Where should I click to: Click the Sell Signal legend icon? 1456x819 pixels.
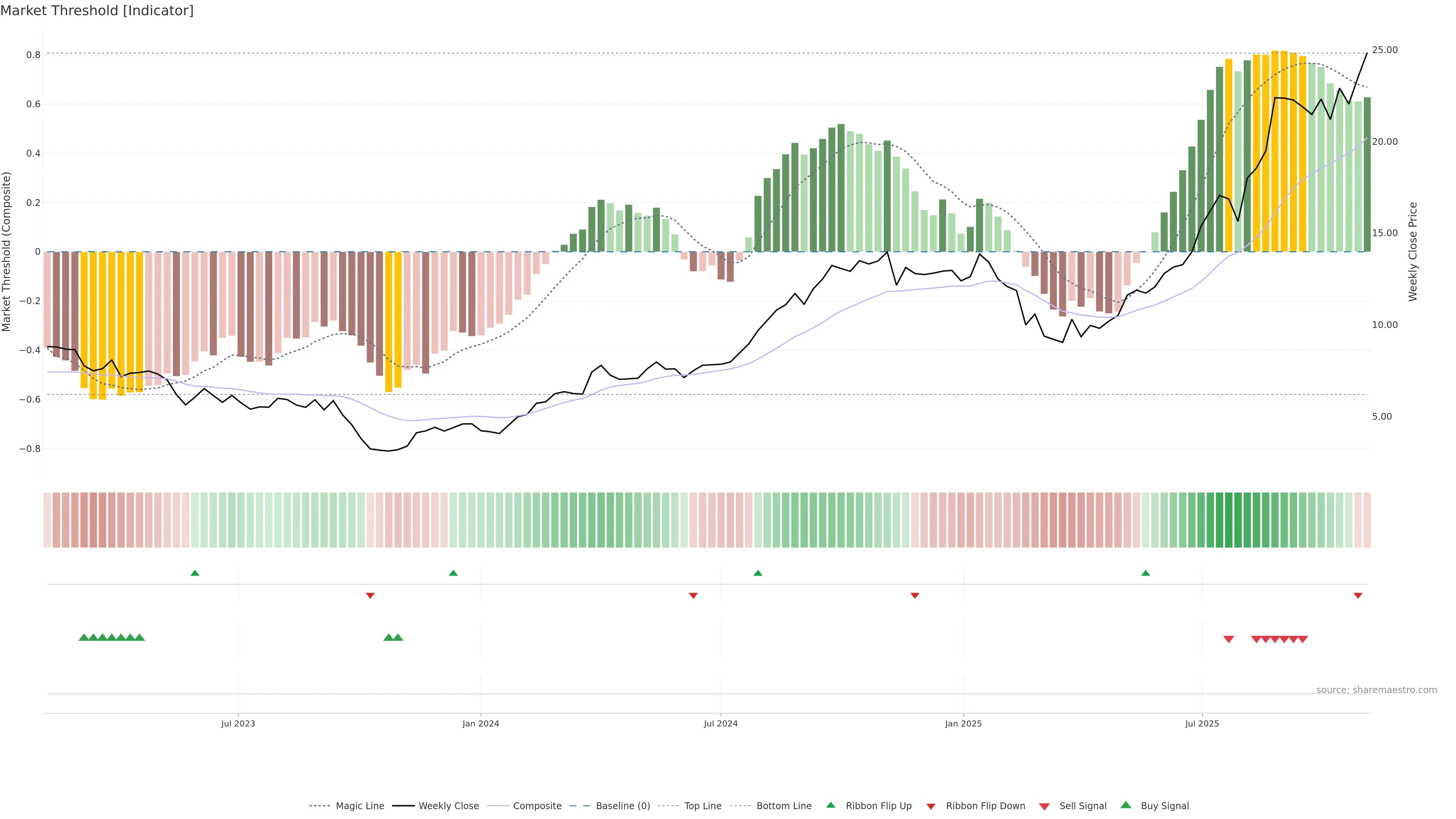click(1044, 806)
